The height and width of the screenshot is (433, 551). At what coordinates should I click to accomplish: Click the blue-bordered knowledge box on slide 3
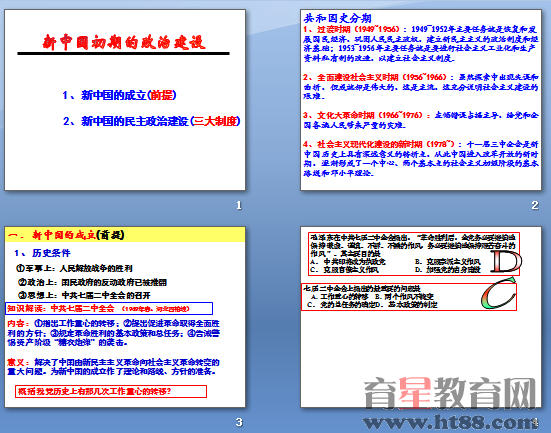[x=109, y=308]
